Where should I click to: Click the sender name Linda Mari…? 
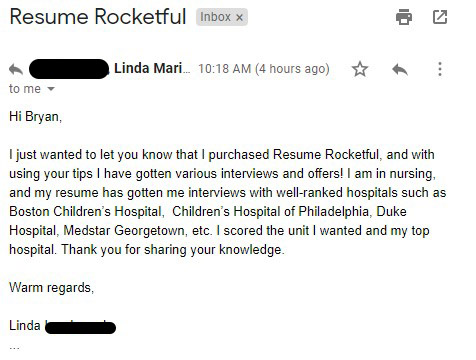click(x=152, y=68)
